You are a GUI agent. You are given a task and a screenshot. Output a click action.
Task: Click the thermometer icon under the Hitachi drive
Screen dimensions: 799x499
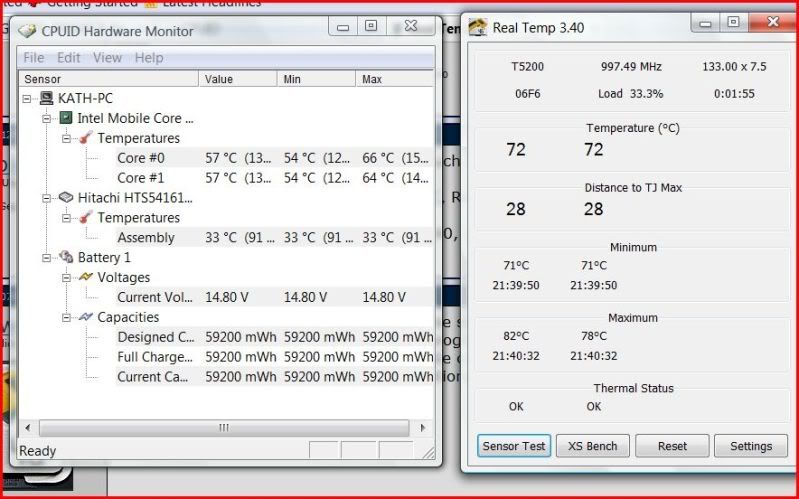86,217
